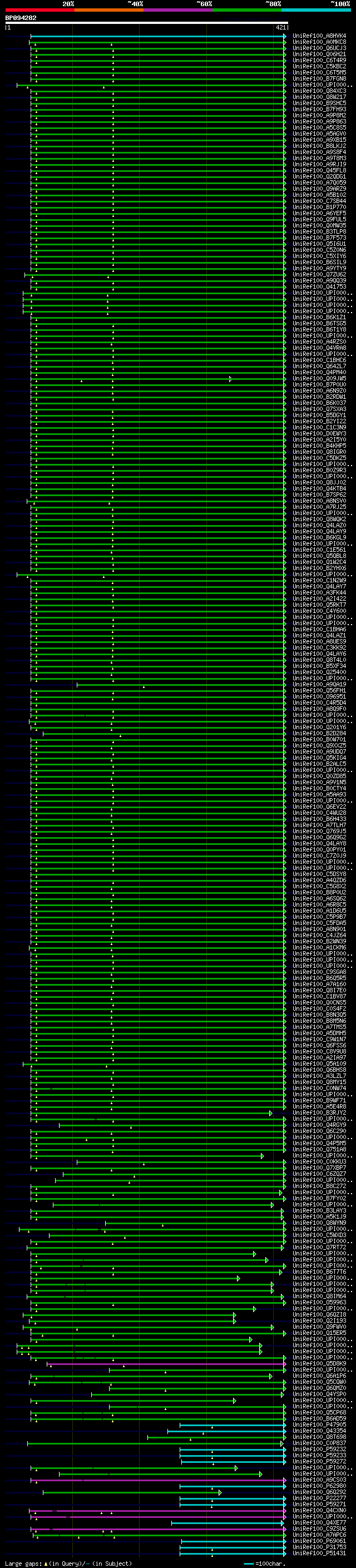Viewport: 356px width, 1568px height.
Task: Open hit UniRef100_Q84XC3
Action: tap(319, 91)
